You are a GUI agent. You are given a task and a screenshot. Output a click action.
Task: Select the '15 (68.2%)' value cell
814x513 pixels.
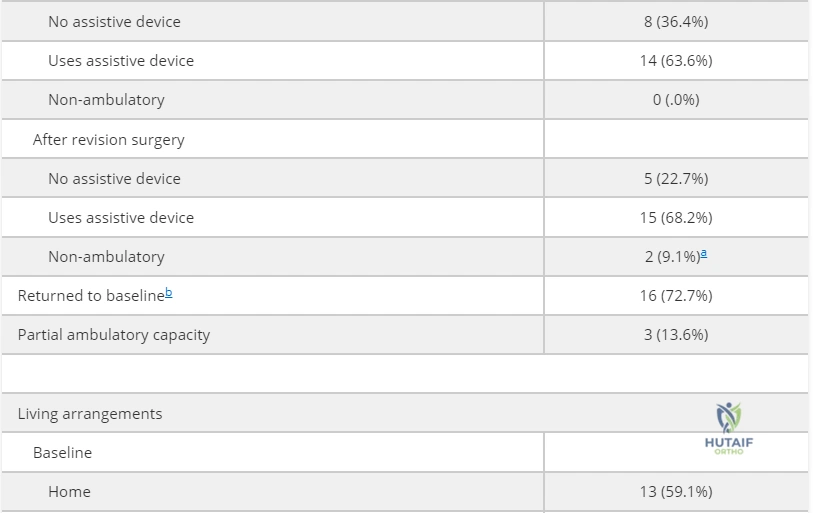(676, 217)
